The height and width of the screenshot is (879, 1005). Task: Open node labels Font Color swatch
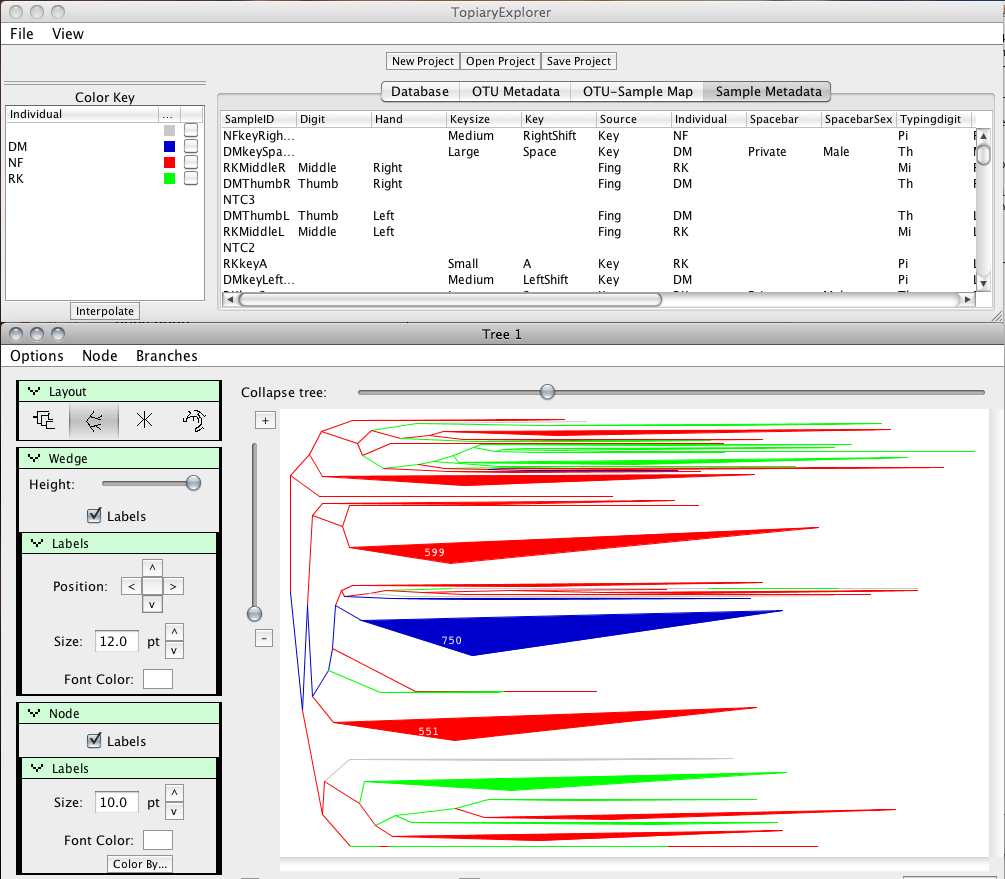click(x=158, y=840)
